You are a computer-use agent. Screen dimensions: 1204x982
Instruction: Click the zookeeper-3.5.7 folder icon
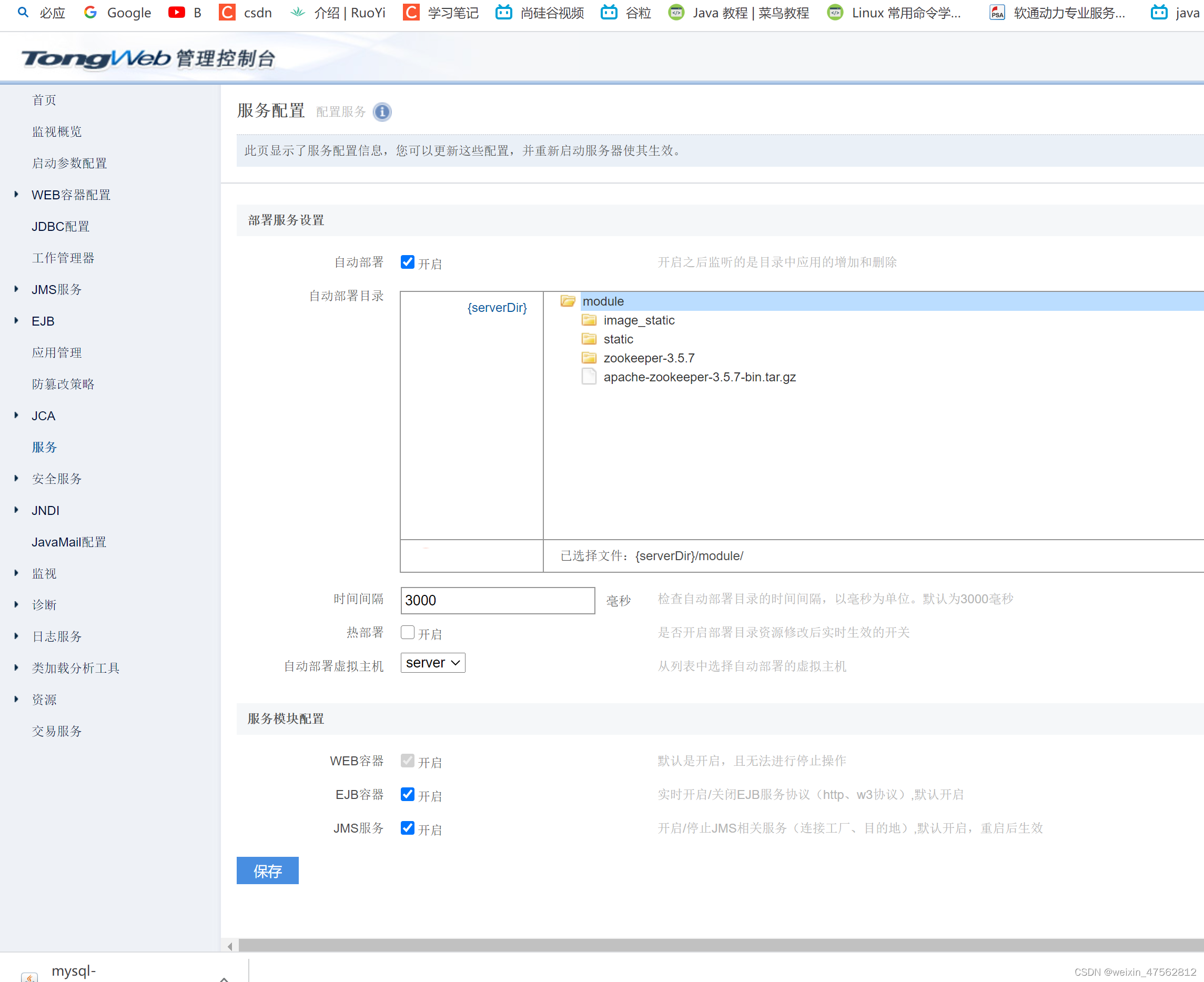589,358
